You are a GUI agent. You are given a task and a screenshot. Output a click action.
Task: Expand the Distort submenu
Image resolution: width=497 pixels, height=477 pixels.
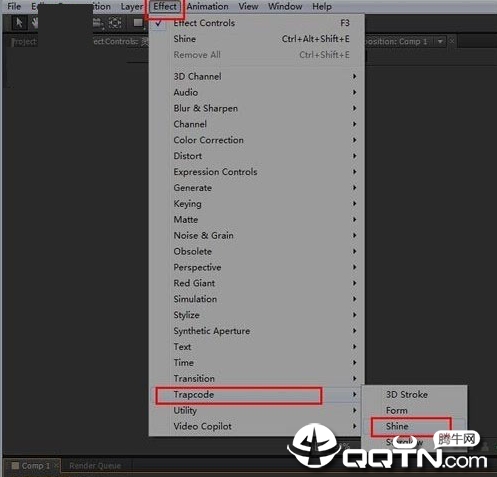(257, 156)
